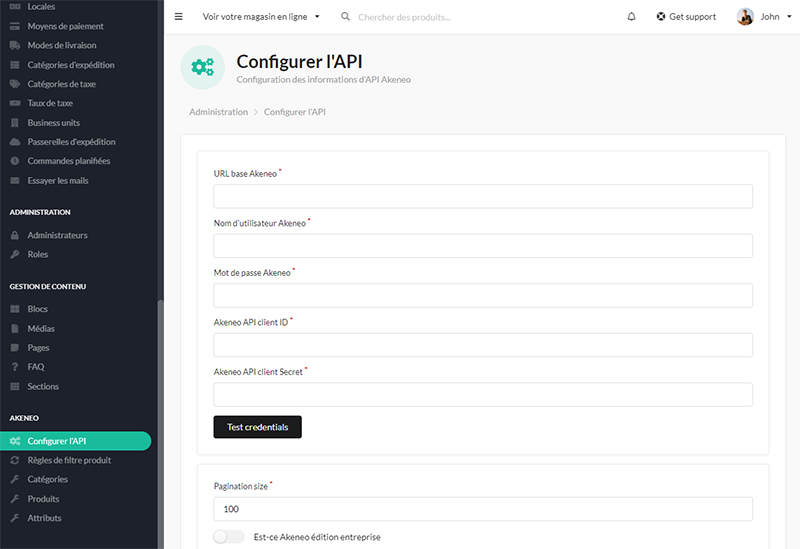
Task: Focus the URL base Akeneo field
Action: click(x=483, y=196)
